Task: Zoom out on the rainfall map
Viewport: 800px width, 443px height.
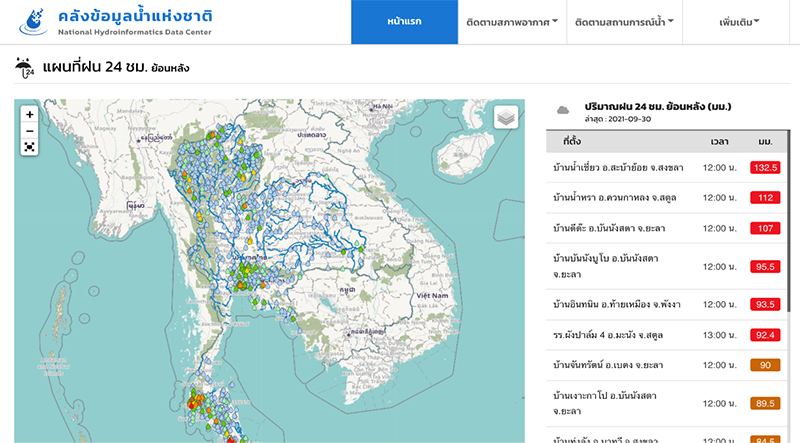Action: click(x=30, y=131)
